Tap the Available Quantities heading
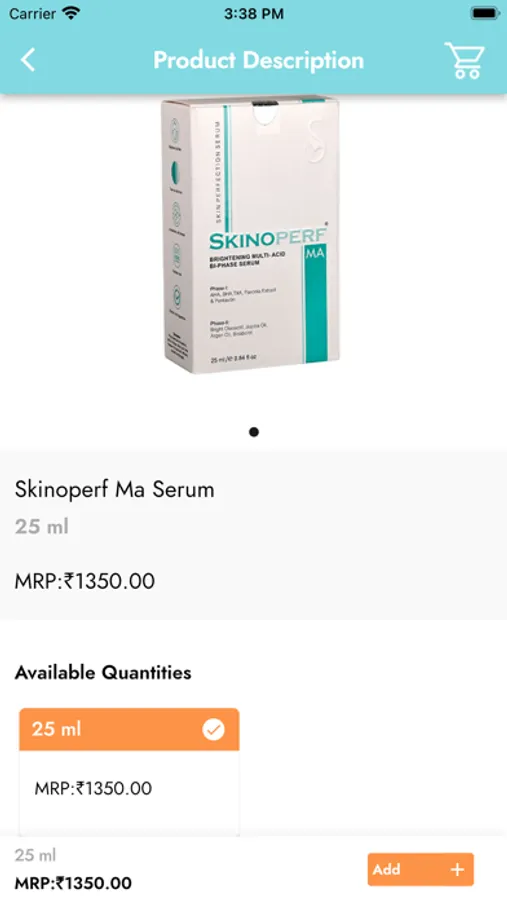 pyautogui.click(x=103, y=672)
